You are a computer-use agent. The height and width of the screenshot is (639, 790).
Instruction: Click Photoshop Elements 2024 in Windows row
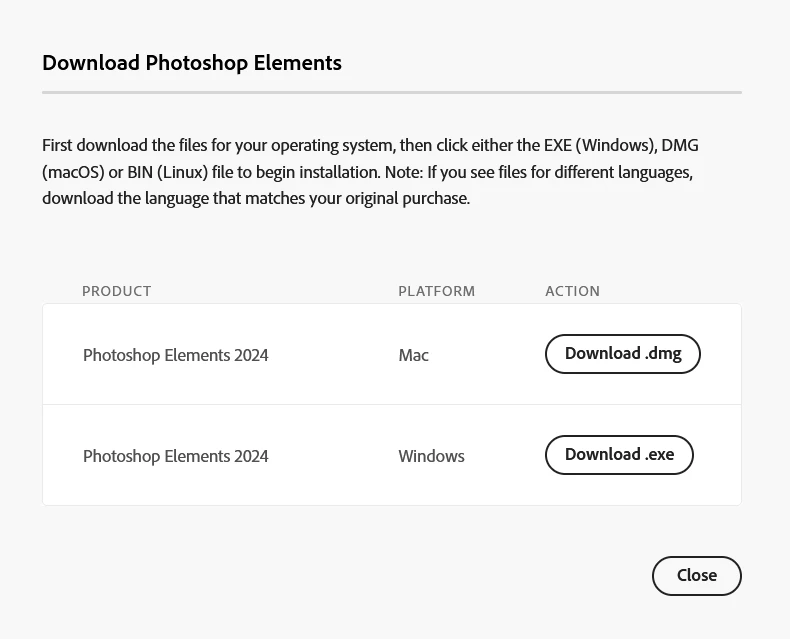coord(175,456)
